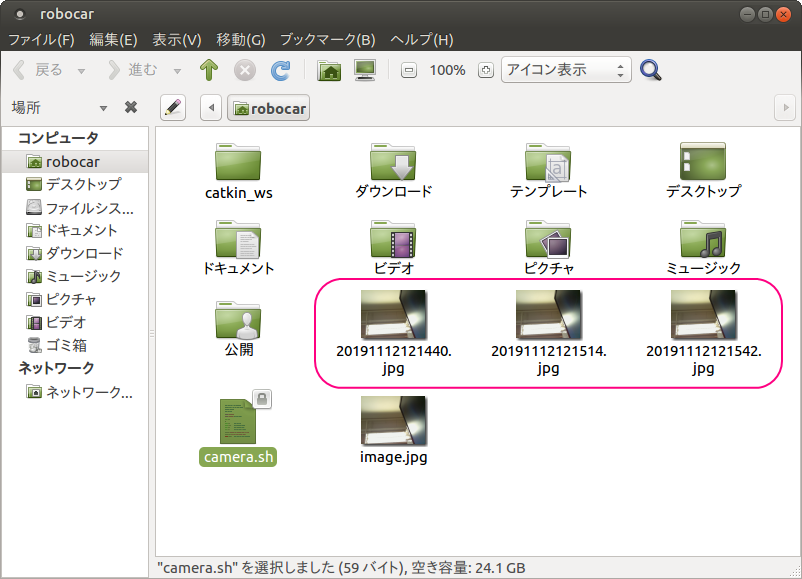This screenshot has width=802, height=579.
Task: Zoom out with the minus icon
Action: (x=408, y=70)
